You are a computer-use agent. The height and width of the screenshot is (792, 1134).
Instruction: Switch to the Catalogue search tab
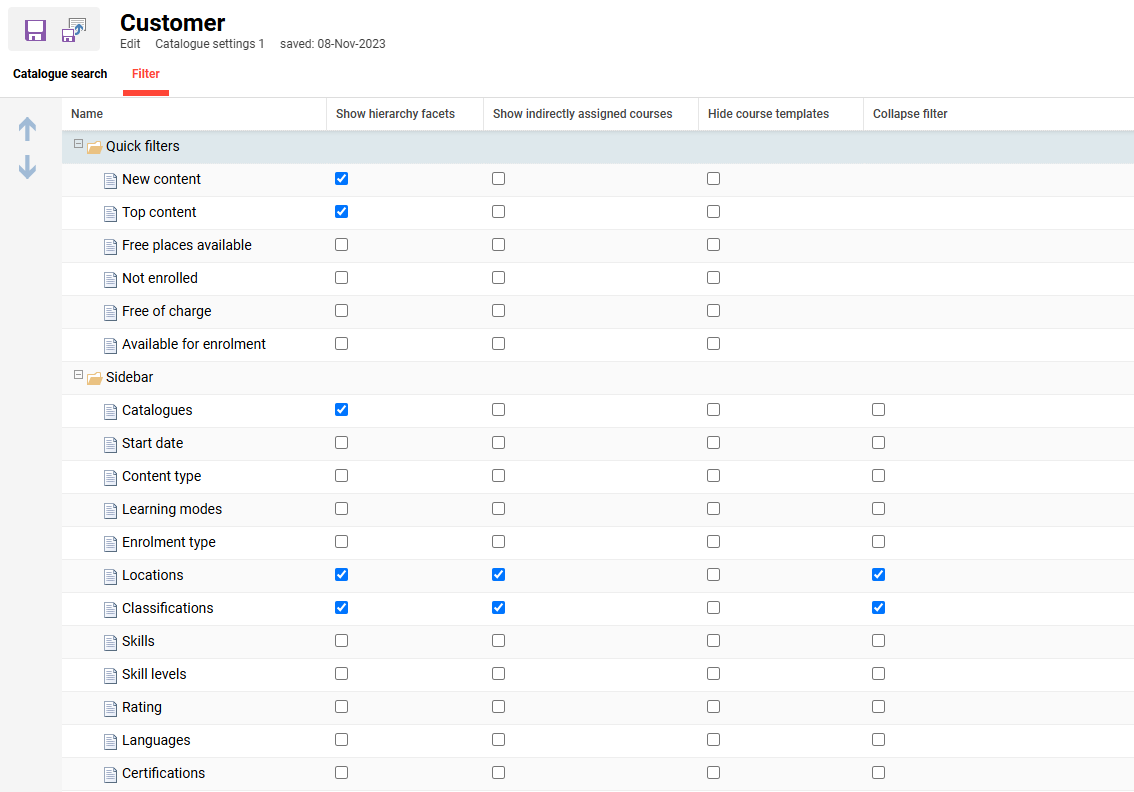click(x=60, y=74)
